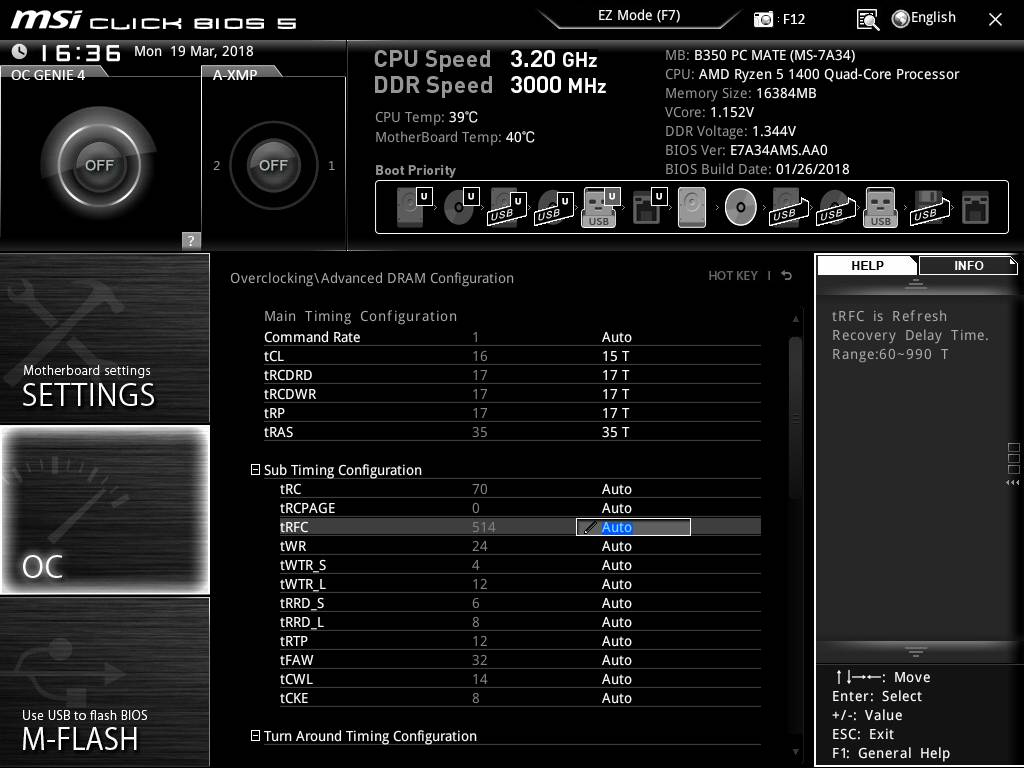The image size is (1024, 768).
Task: Select the UEFI USB hard disk boot device
Action: [507, 207]
